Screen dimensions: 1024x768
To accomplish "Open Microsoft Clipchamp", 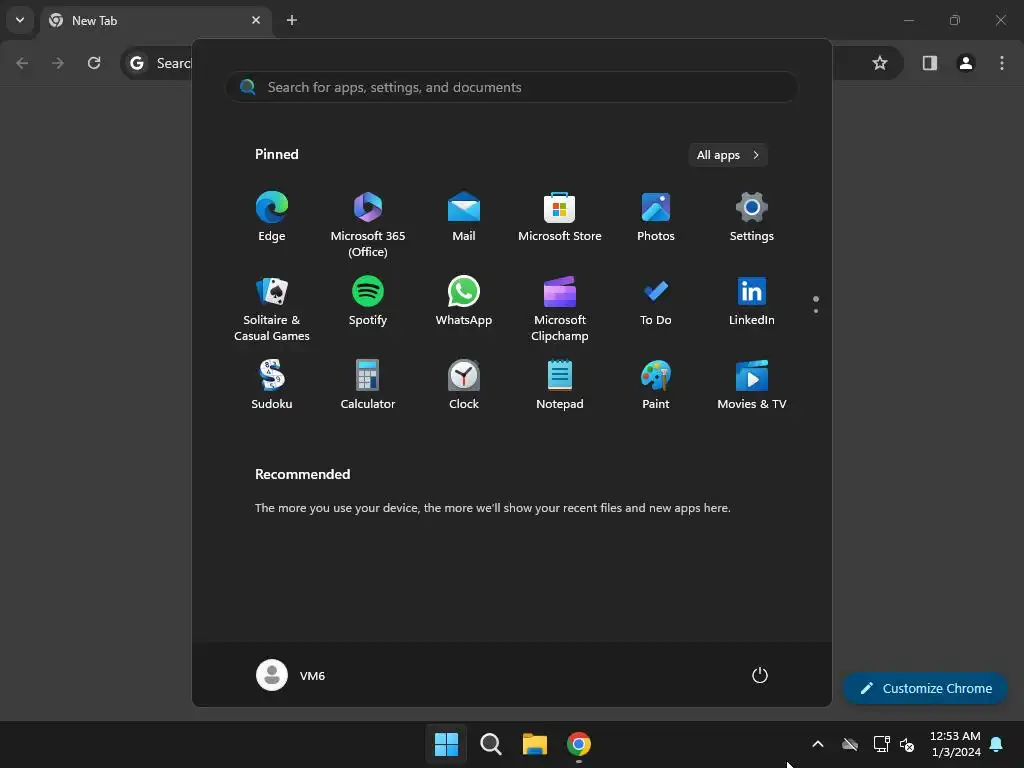I will coord(560,309).
